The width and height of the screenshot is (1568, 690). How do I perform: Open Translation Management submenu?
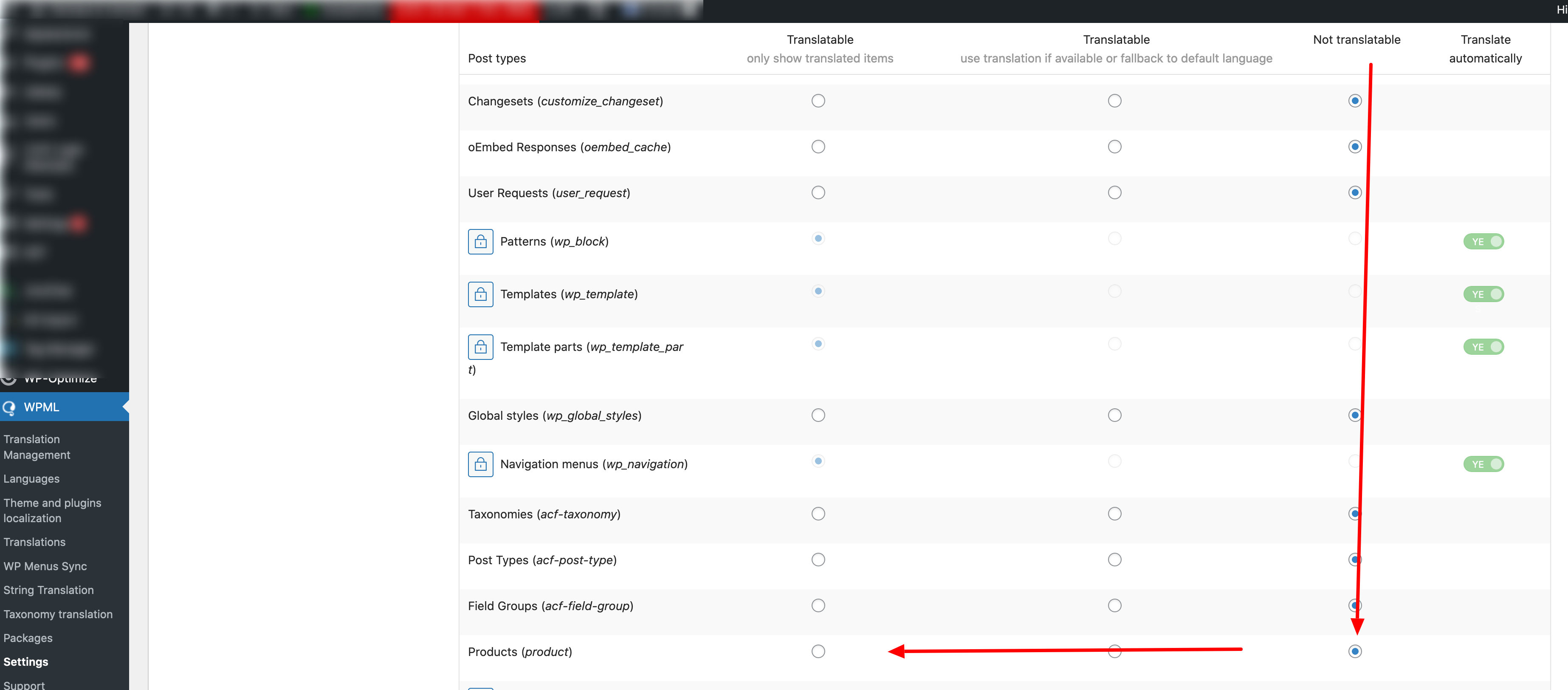point(37,447)
